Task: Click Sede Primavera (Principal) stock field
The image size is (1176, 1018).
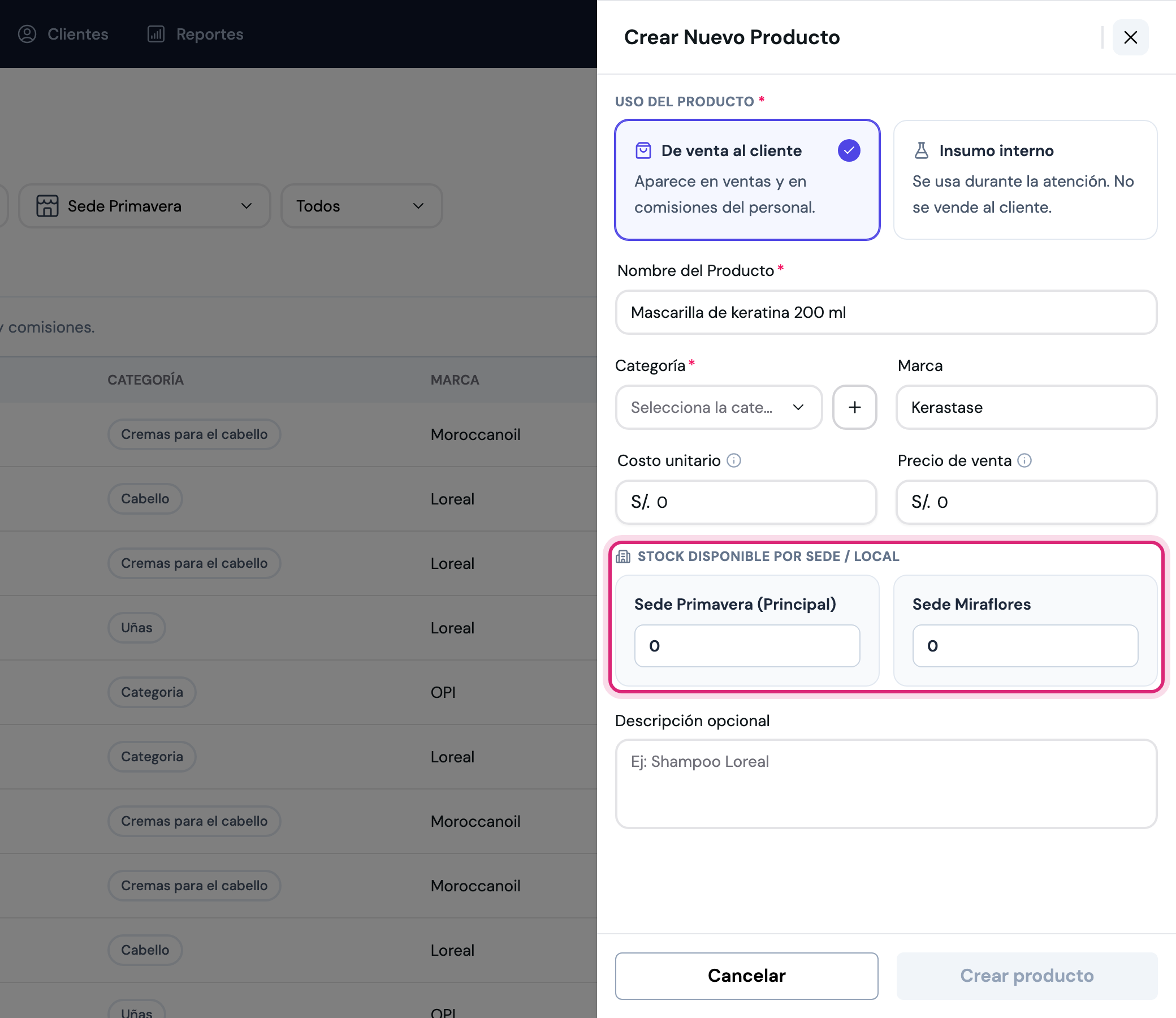Action: (747, 646)
